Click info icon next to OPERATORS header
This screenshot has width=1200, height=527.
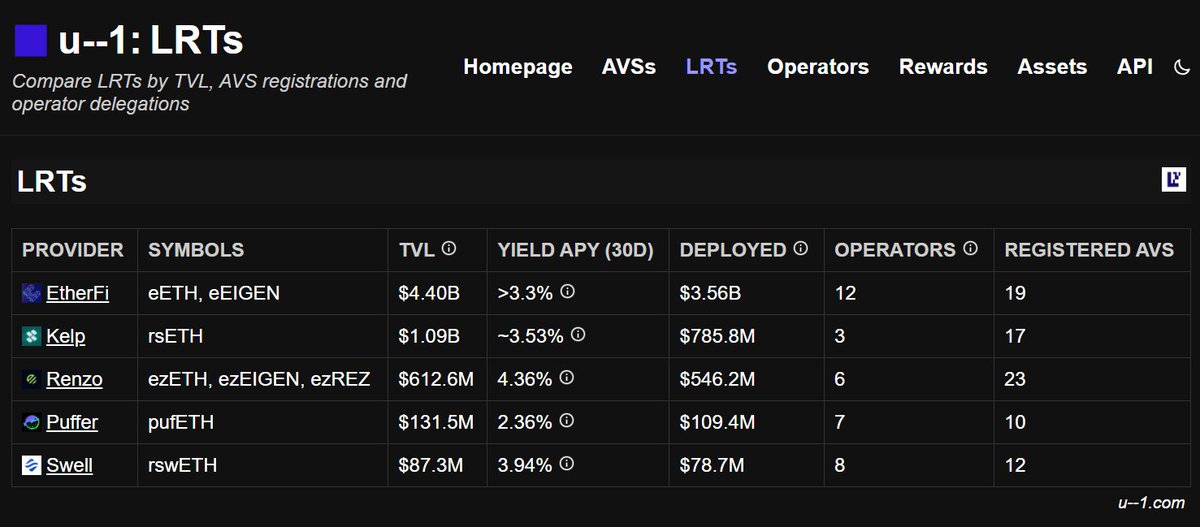[x=969, y=248]
